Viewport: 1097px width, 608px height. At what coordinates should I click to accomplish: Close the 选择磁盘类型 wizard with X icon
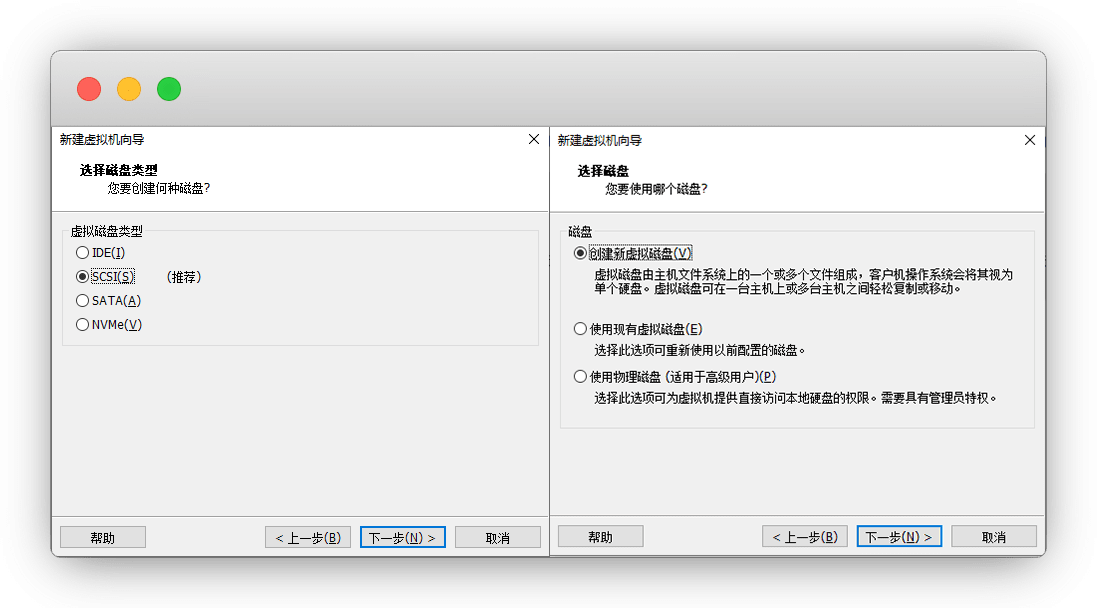point(534,140)
